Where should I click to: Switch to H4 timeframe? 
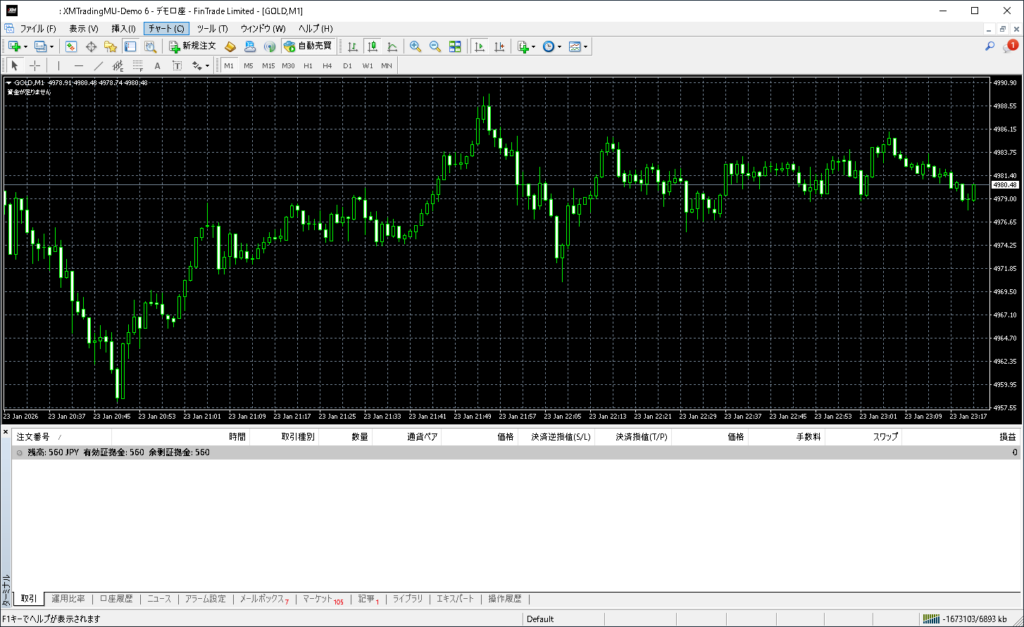pyautogui.click(x=327, y=66)
